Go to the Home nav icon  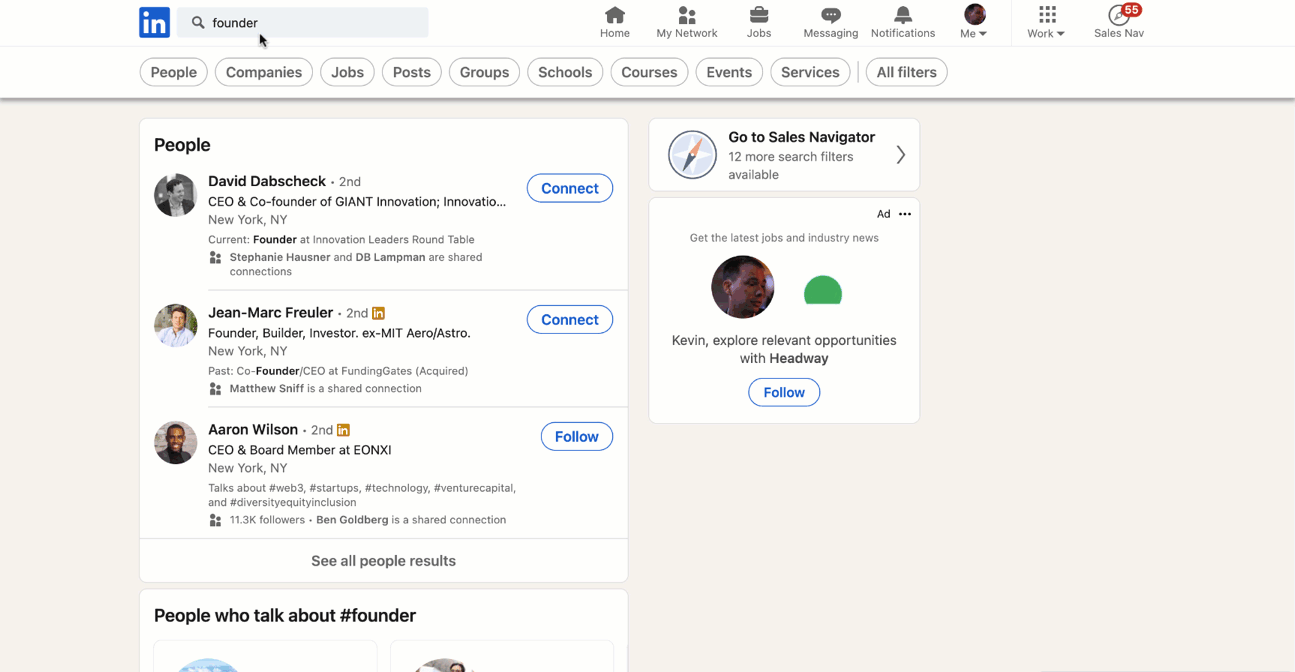coord(615,15)
